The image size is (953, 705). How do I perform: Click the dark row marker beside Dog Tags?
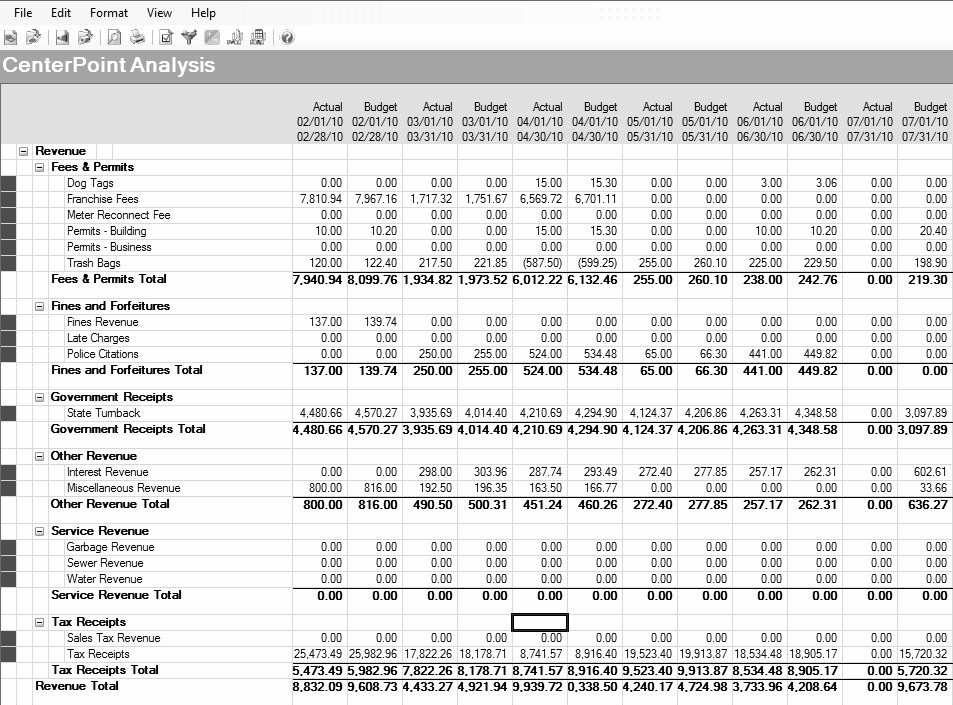(9, 184)
